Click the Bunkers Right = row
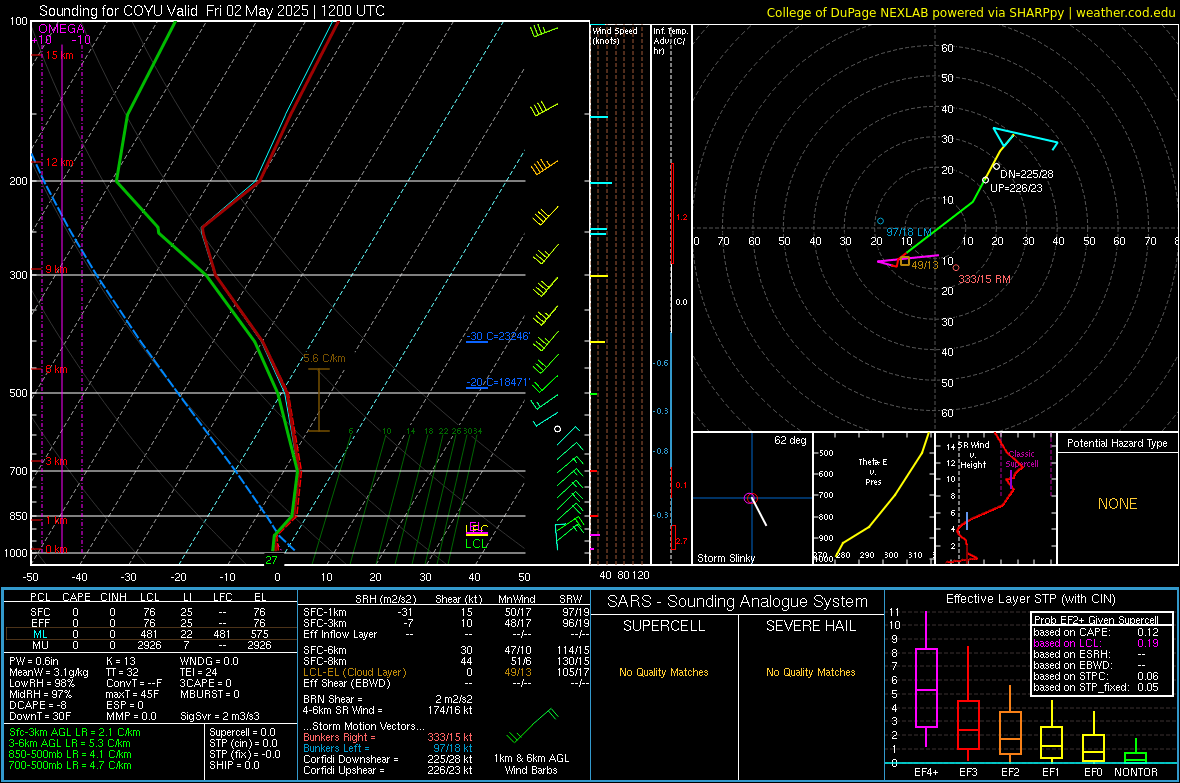The height and width of the screenshot is (783, 1180). tap(388, 737)
